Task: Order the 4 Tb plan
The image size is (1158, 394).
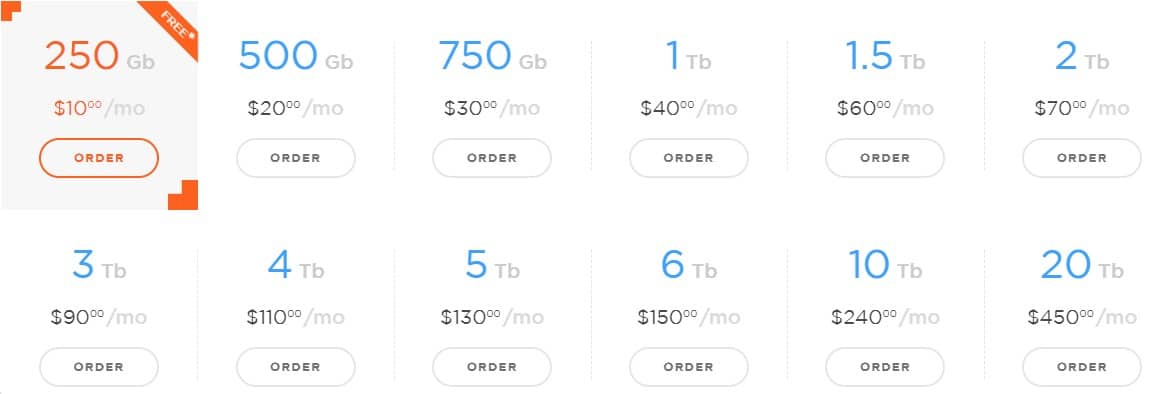Action: coord(295,367)
